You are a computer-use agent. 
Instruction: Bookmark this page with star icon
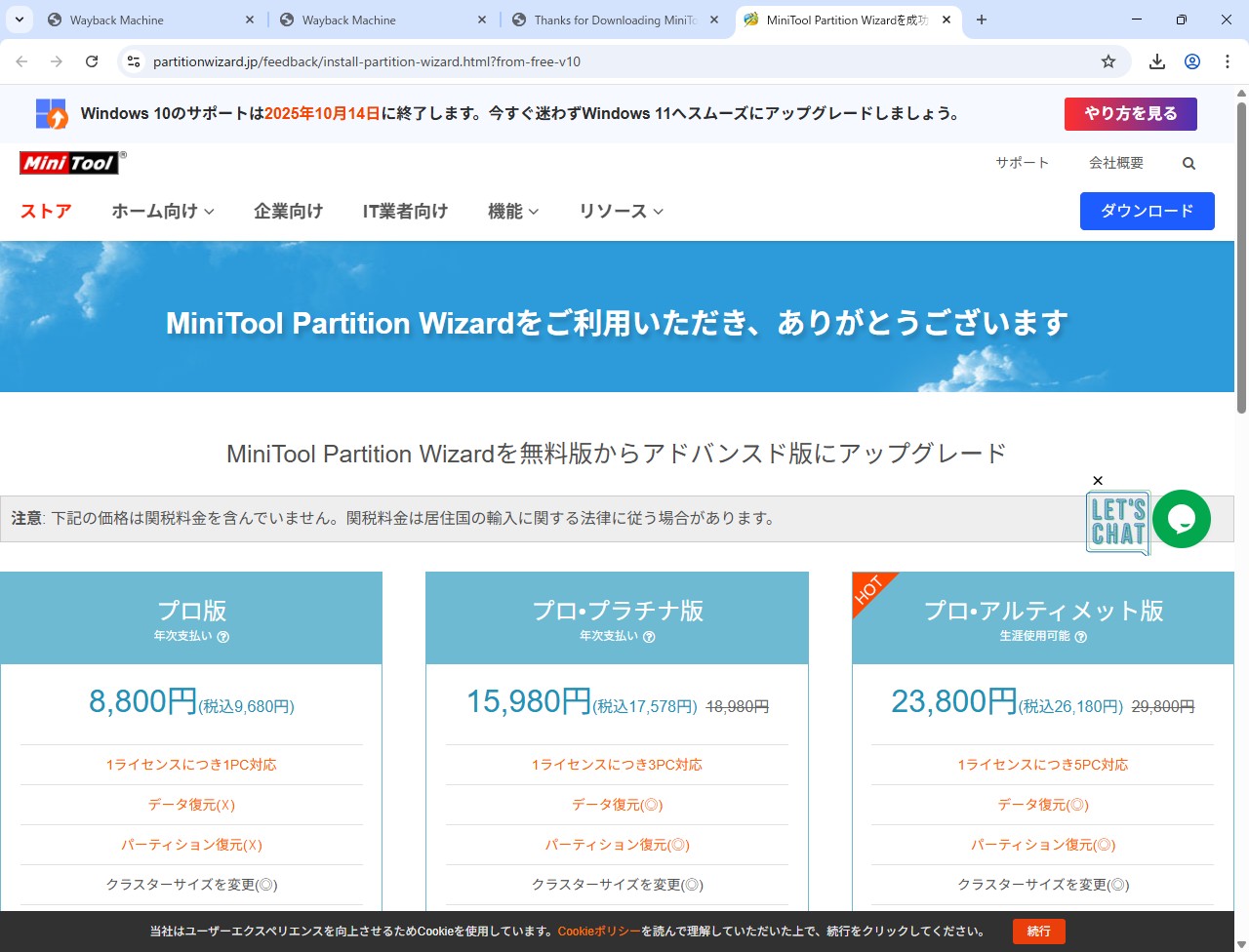point(1108,61)
